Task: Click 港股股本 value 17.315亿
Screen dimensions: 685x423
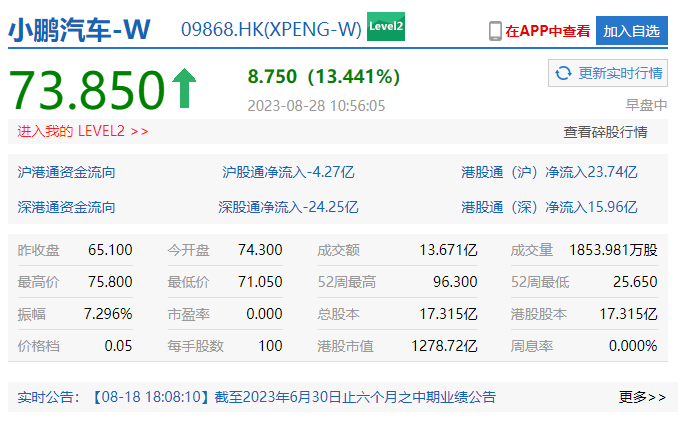Action: (x=628, y=314)
